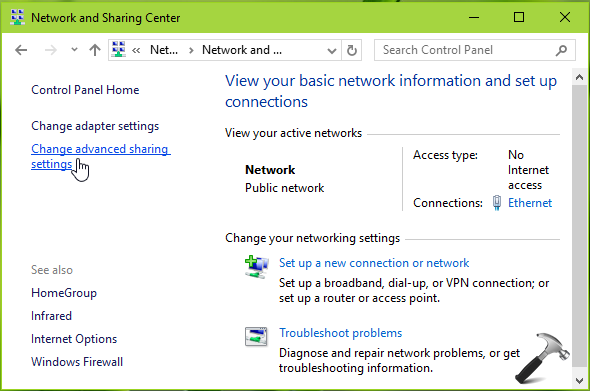Click the 'Change your networking settings' heading
The height and width of the screenshot is (391, 590).
coord(312,238)
